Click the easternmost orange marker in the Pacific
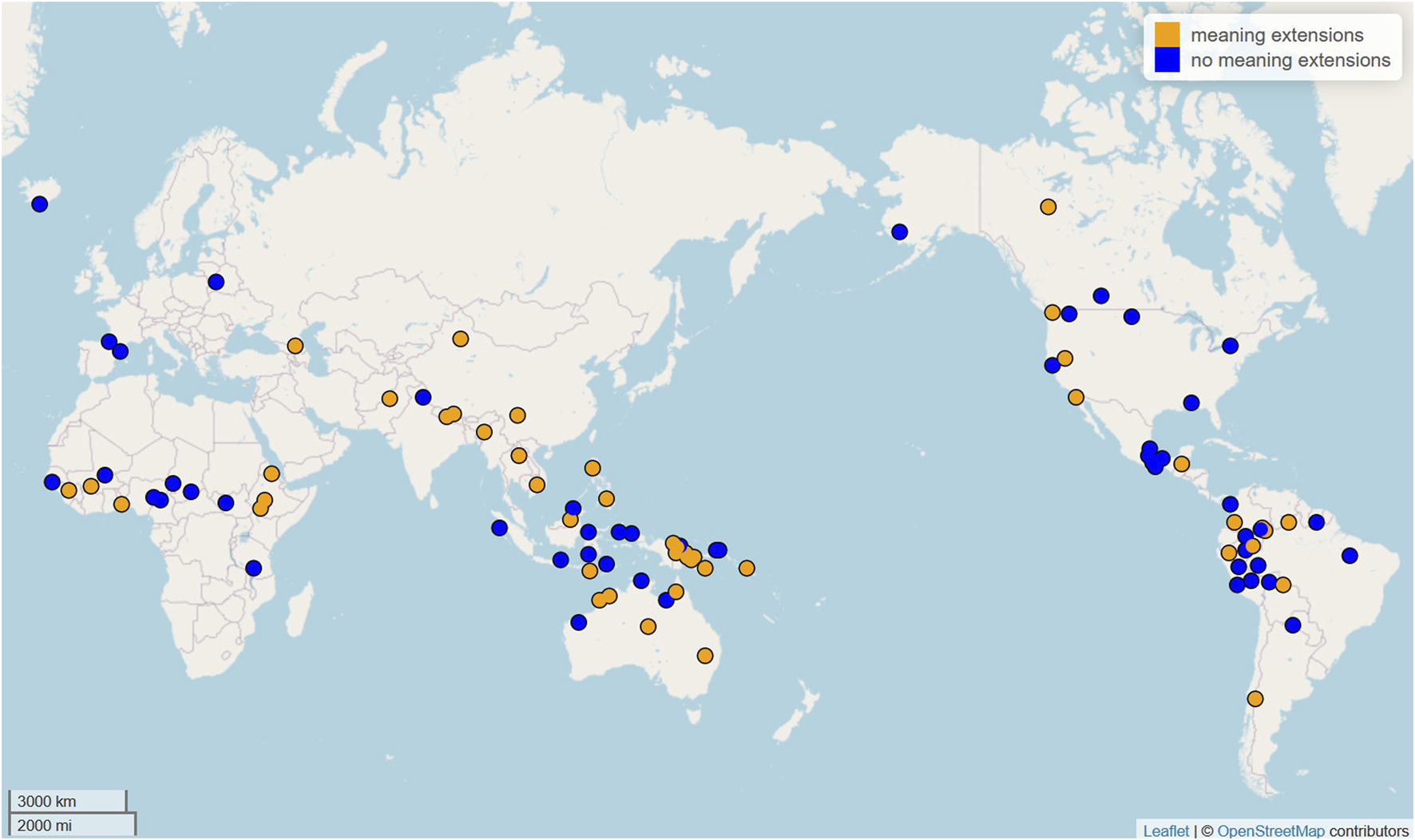1415x840 pixels. (746, 569)
